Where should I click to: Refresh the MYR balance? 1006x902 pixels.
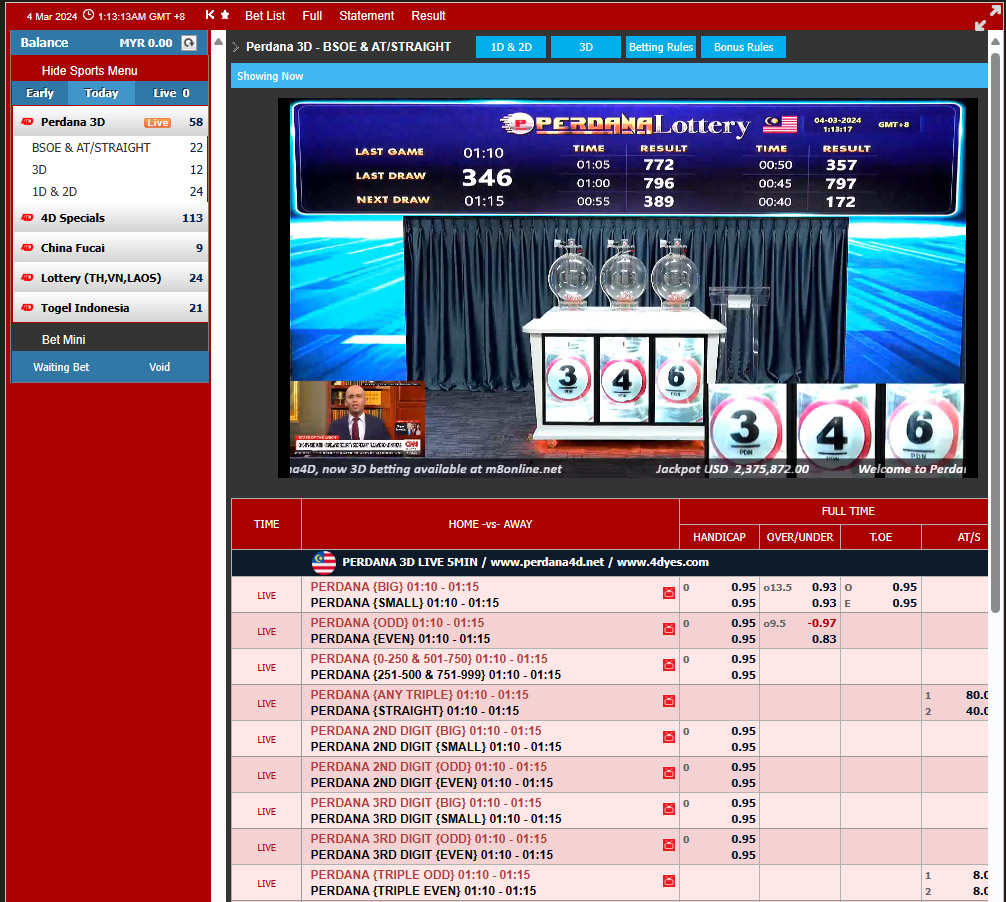coord(189,43)
